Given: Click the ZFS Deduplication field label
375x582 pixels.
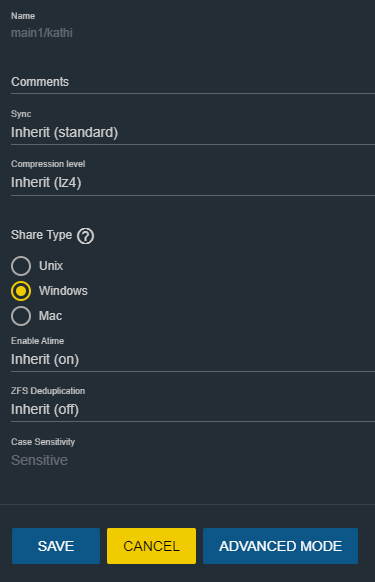Looking at the screenshot, I should [x=48, y=391].
